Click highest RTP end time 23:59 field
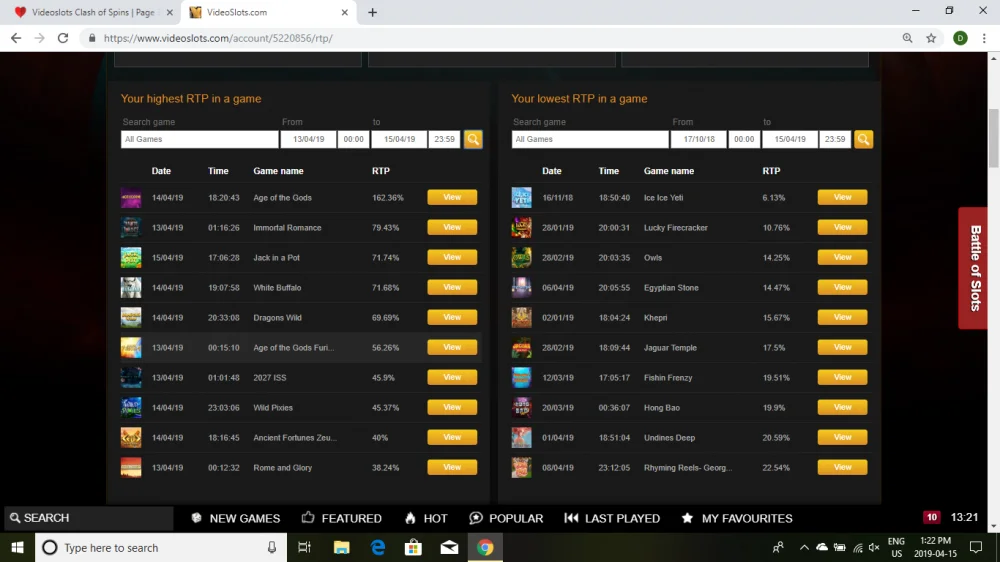Image resolution: width=1000 pixels, height=562 pixels. [x=445, y=139]
